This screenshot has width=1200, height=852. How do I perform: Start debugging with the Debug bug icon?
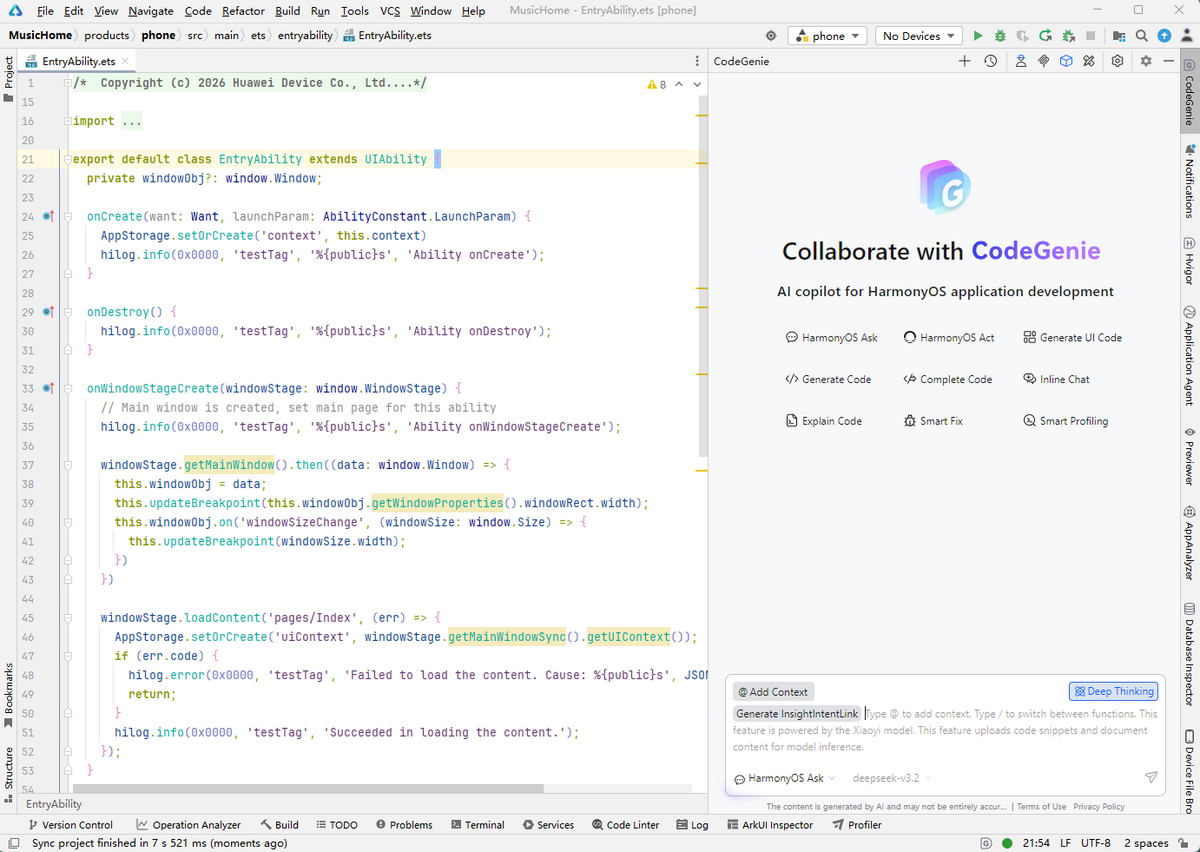coord(1000,36)
